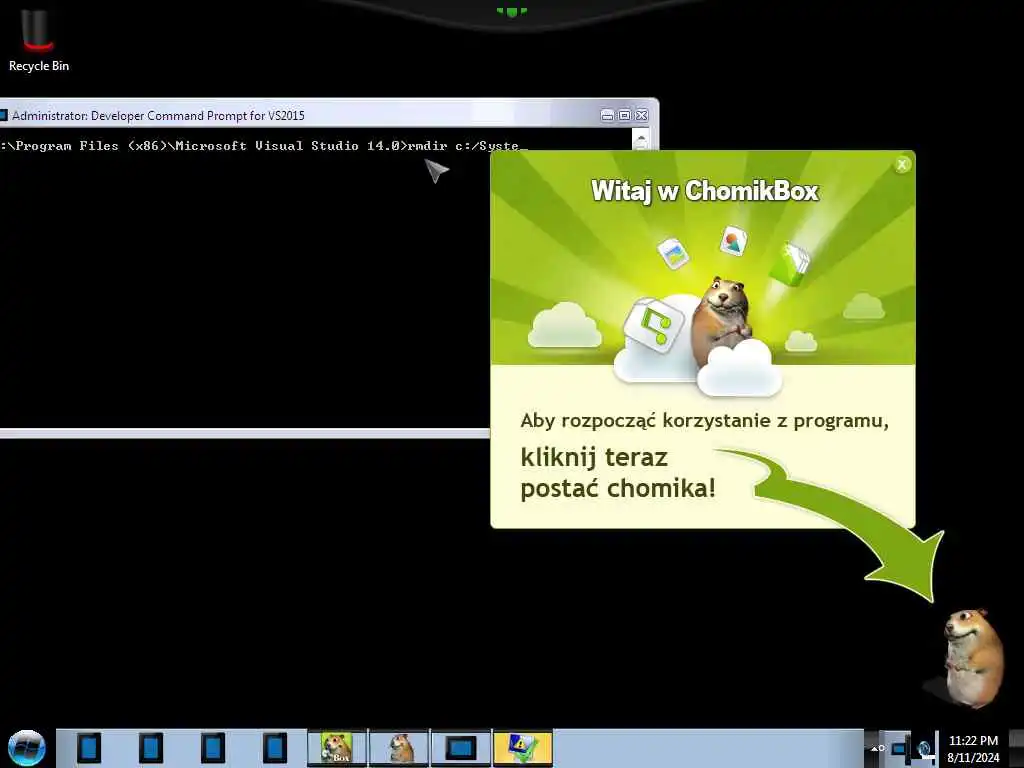Screen dimensions: 1024x768
Task: Close the Witaj w ChomikBox welcome popup
Action: (x=902, y=165)
